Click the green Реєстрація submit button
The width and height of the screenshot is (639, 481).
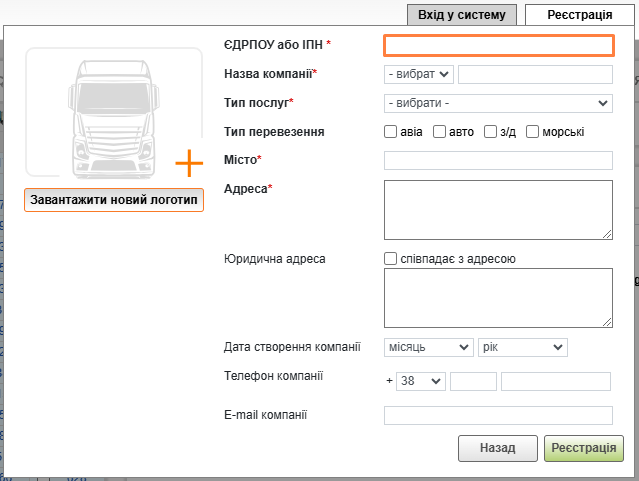coord(584,448)
